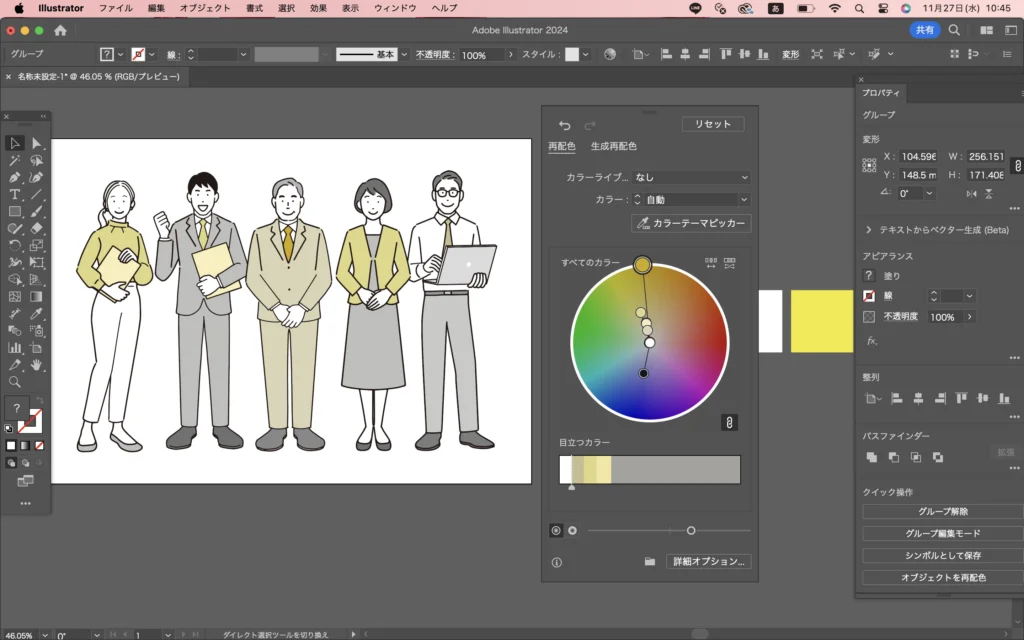The width and height of the screenshot is (1024, 640).
Task: Toggle the harmony link on the color wheel
Action: (729, 422)
